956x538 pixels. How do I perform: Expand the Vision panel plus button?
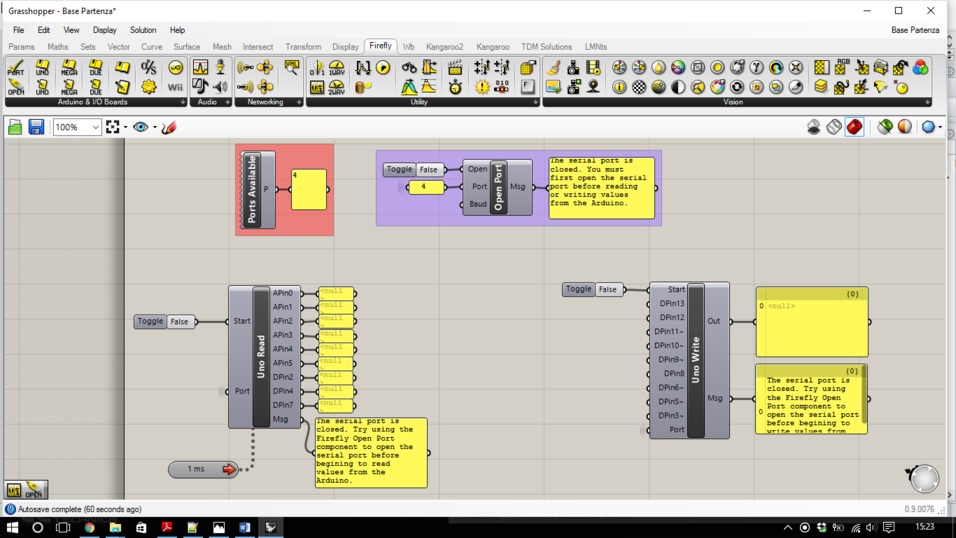(927, 102)
